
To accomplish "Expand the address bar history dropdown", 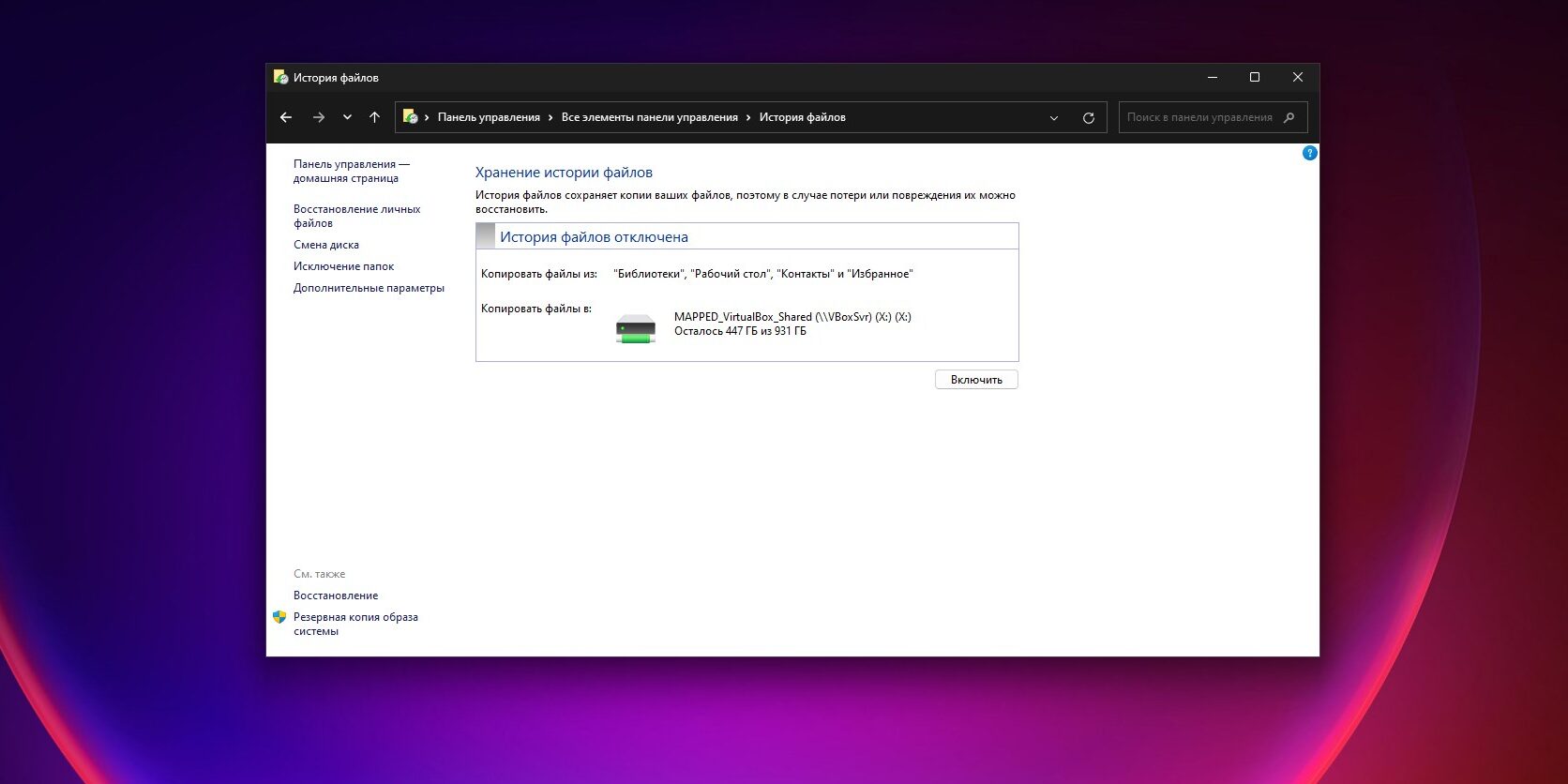I will pyautogui.click(x=1054, y=118).
